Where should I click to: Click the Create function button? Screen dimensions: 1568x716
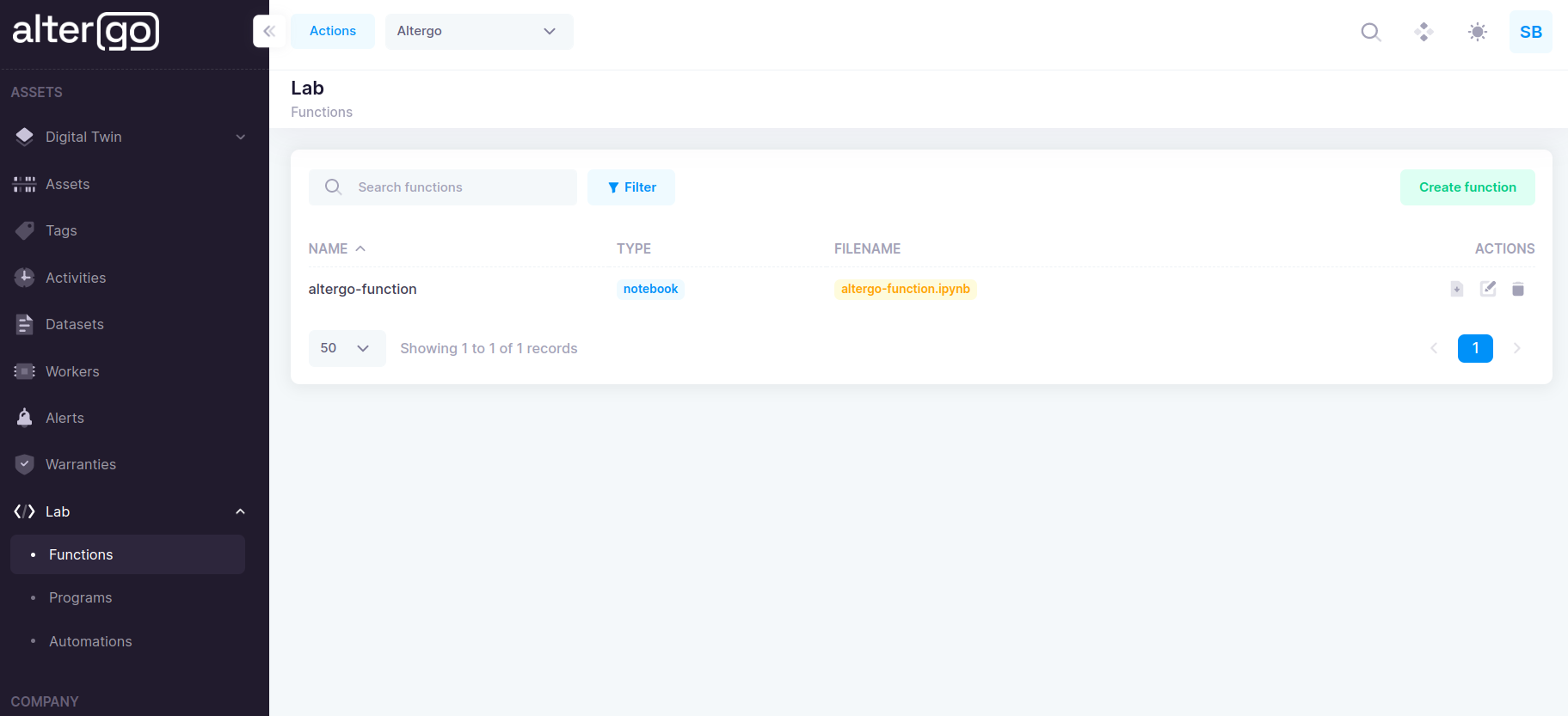point(1467,187)
